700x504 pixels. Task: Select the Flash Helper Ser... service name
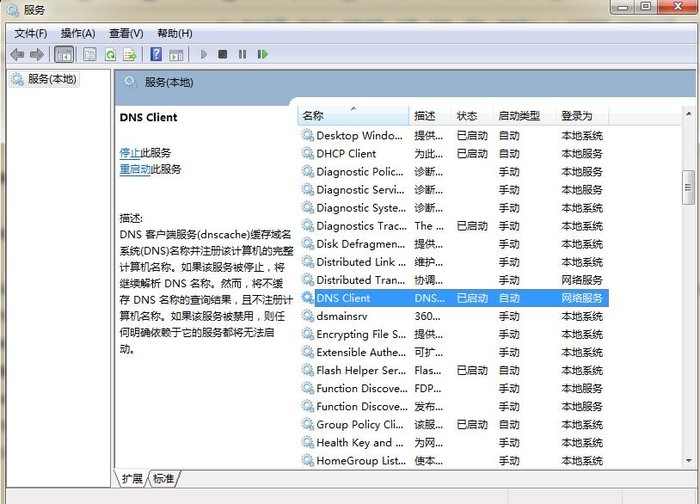pyautogui.click(x=361, y=371)
